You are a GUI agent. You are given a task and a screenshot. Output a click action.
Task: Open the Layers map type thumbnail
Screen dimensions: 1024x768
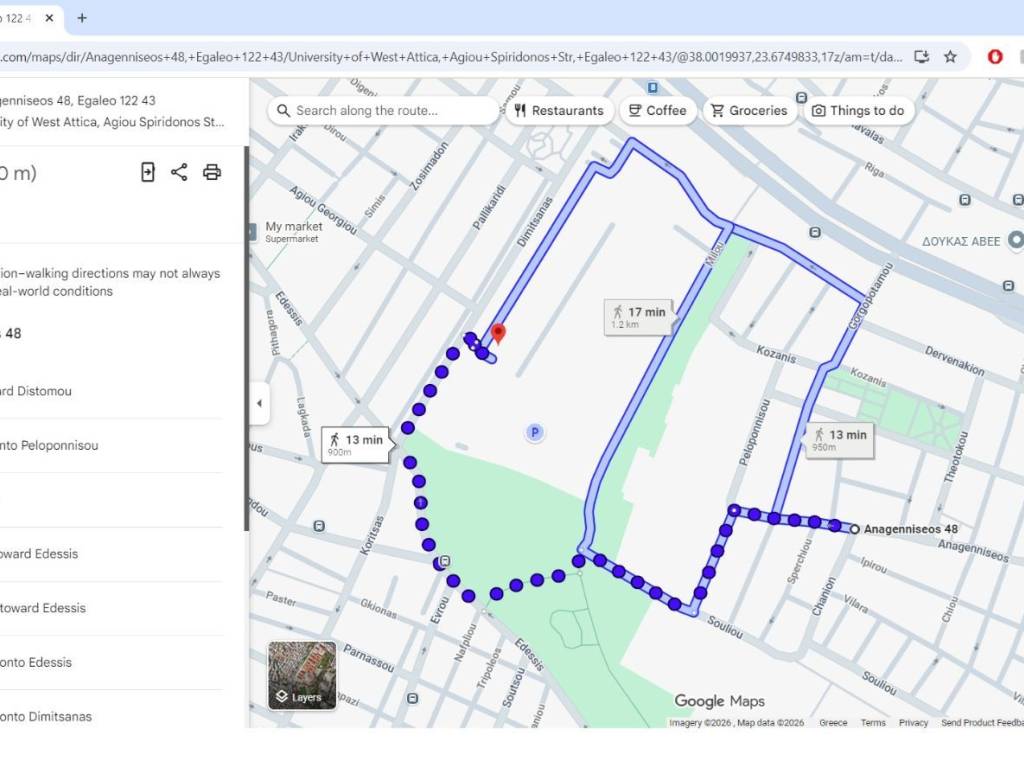pos(302,675)
